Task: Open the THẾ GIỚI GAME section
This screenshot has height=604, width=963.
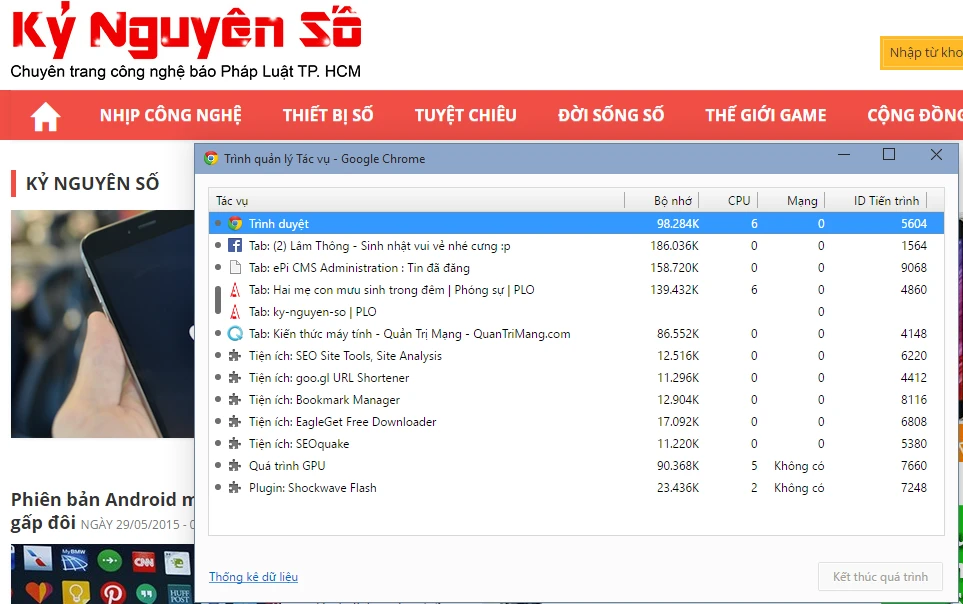Action: (765, 115)
